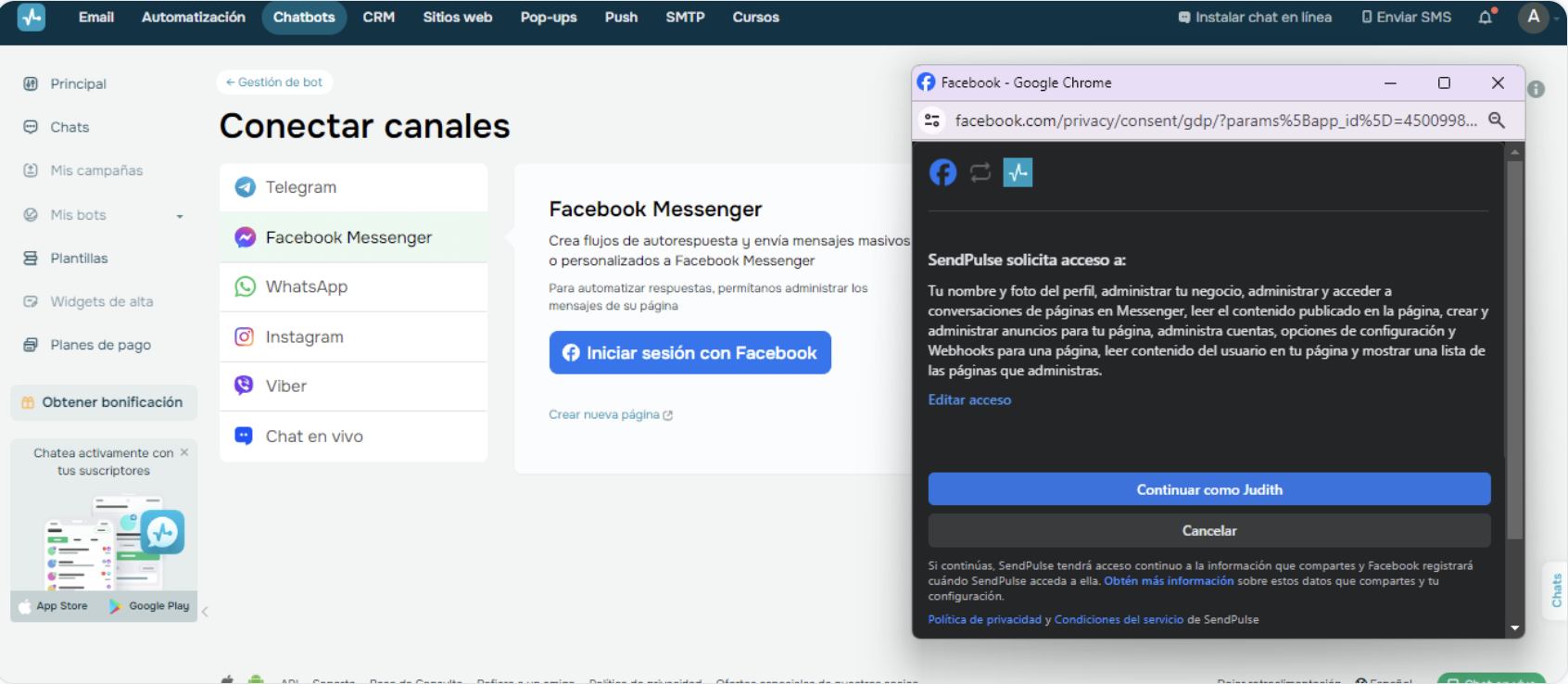Open the account avatar dropdown
The image size is (1568, 684).
point(1535,18)
